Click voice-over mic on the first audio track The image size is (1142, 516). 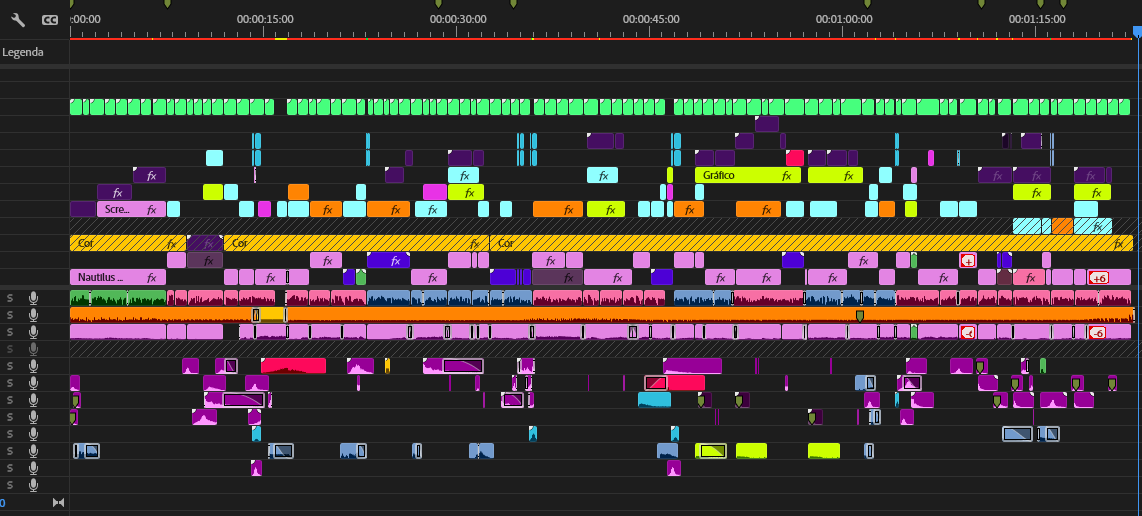pyautogui.click(x=33, y=297)
